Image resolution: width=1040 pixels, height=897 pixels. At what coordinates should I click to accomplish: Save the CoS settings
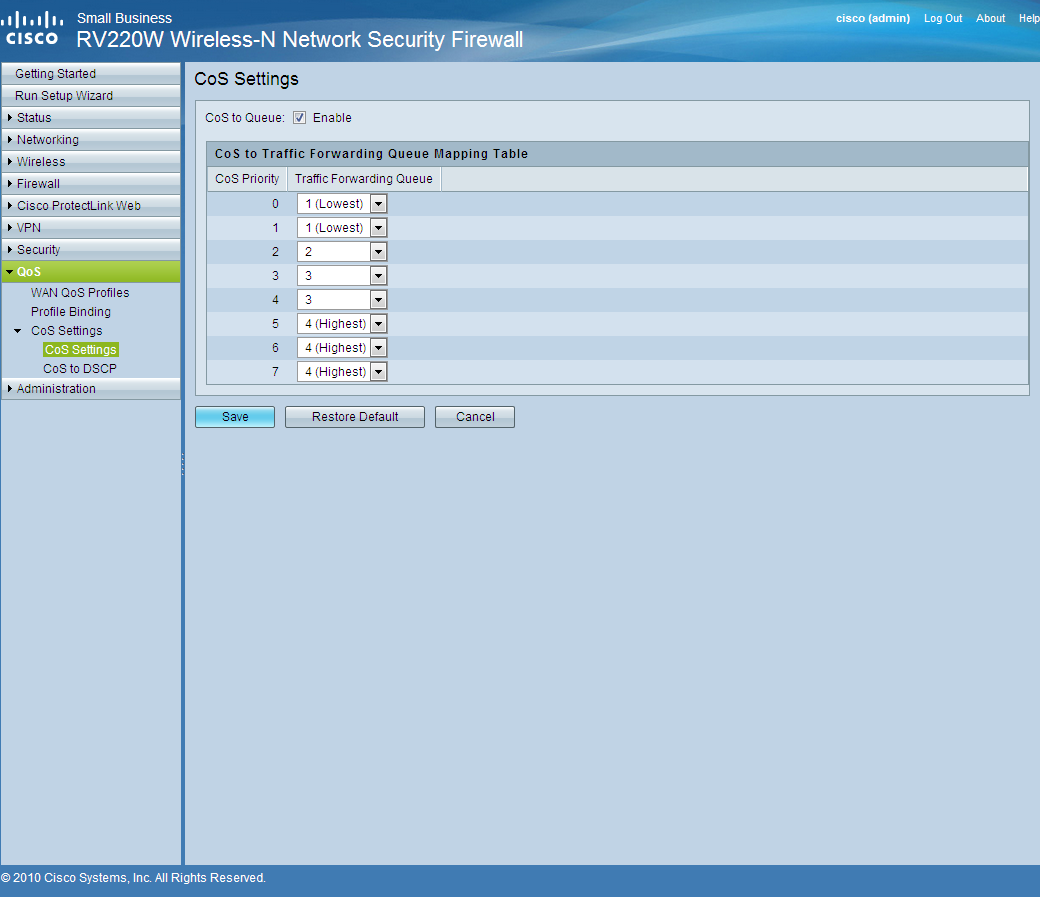pos(235,417)
